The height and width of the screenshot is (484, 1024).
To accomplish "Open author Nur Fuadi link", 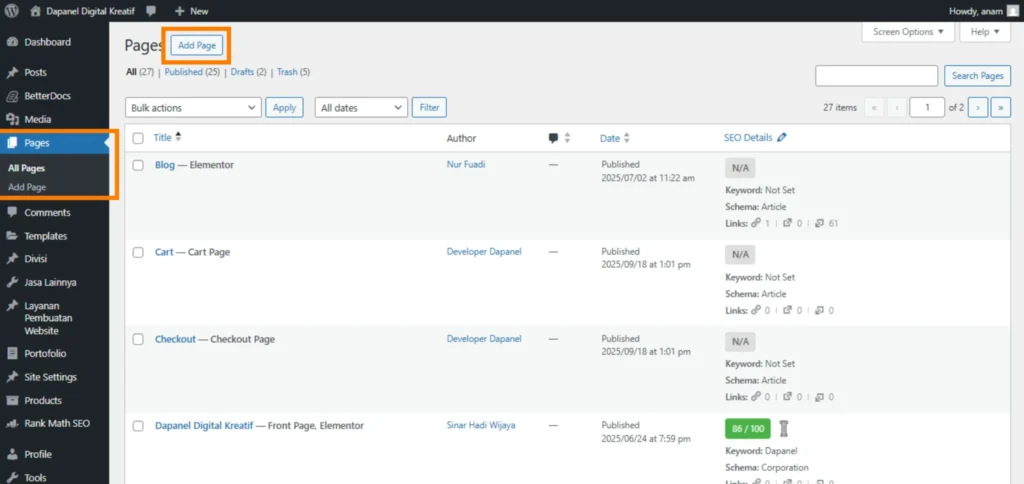I will point(466,165).
